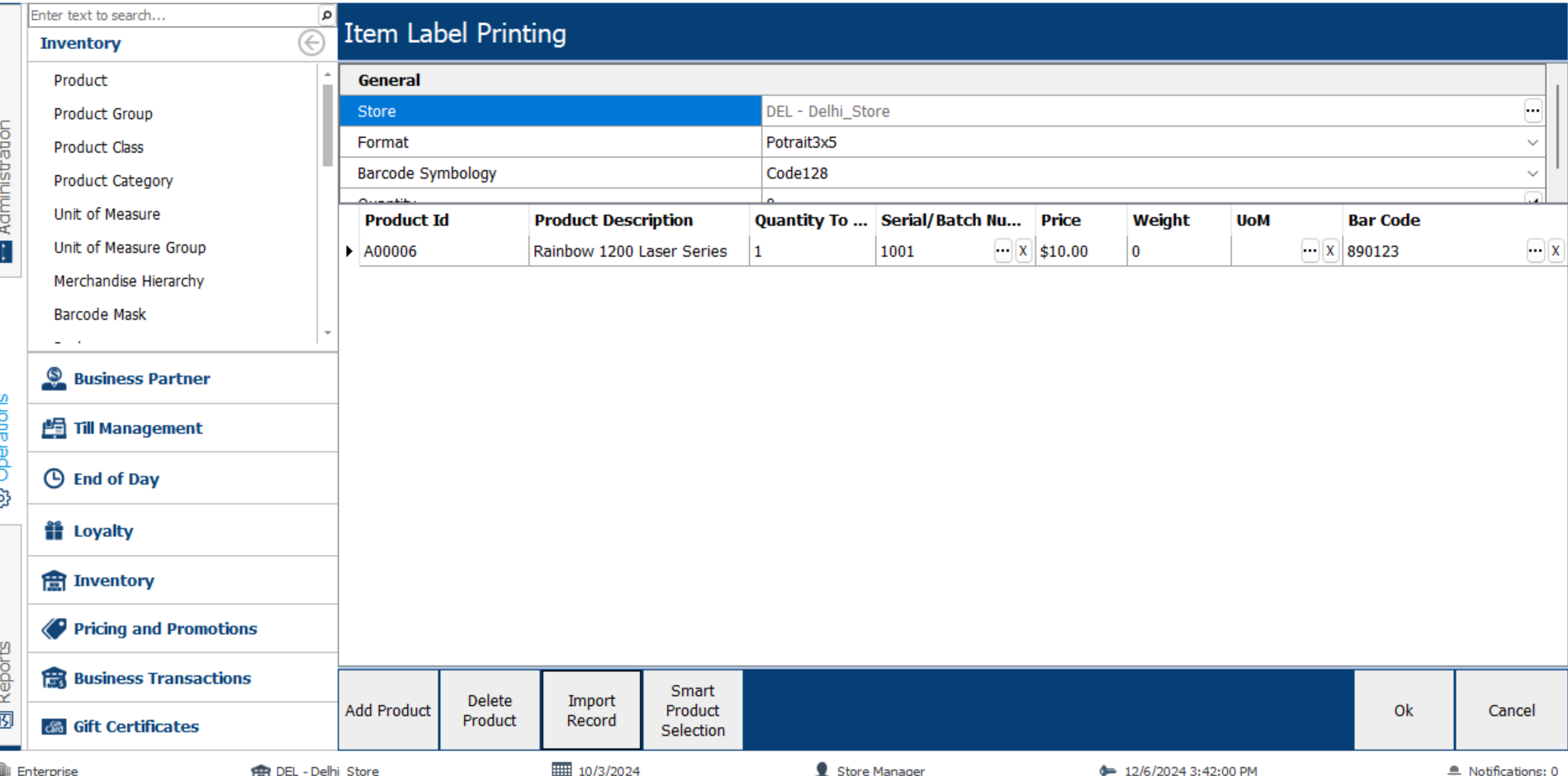Click the Notifications bell icon
This screenshot has width=1568, height=776.
pyautogui.click(x=1454, y=770)
